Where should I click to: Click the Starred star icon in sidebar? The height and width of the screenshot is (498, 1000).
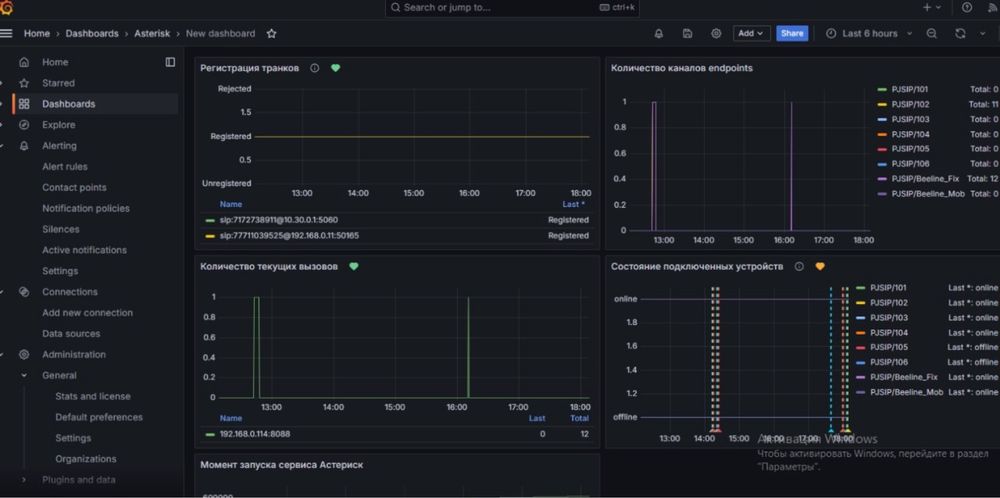pyautogui.click(x=24, y=84)
